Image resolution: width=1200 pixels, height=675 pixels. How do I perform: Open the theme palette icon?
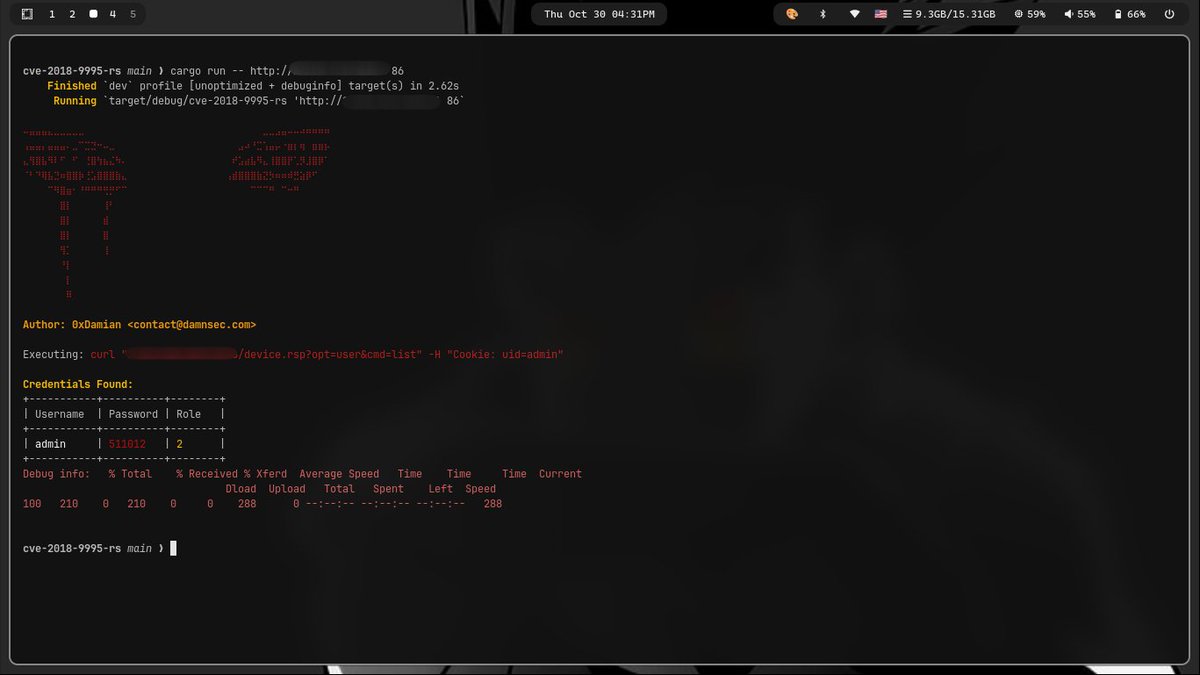tap(792, 14)
